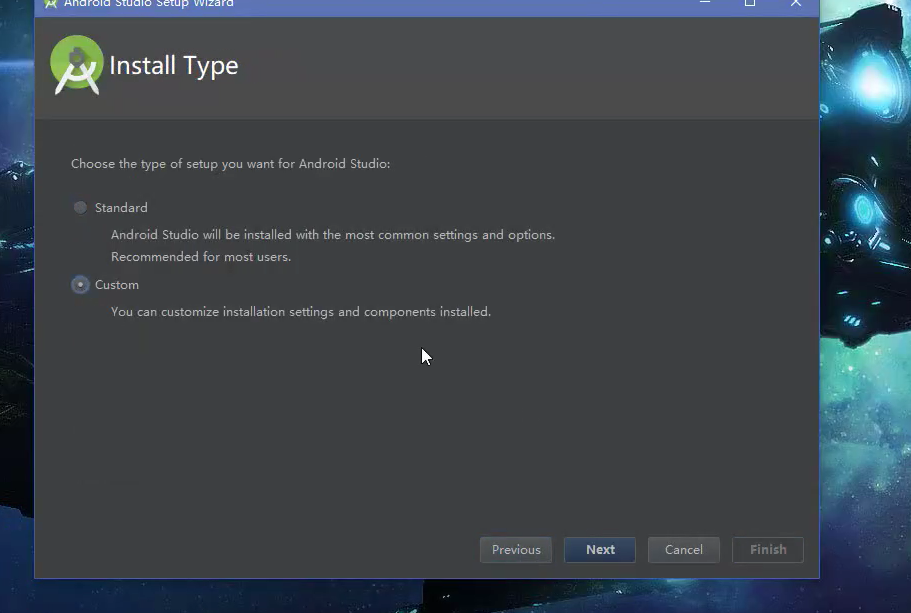Viewport: 911px width, 613px height.
Task: Click 'Choose the type of setup' text
Action: 231,164
